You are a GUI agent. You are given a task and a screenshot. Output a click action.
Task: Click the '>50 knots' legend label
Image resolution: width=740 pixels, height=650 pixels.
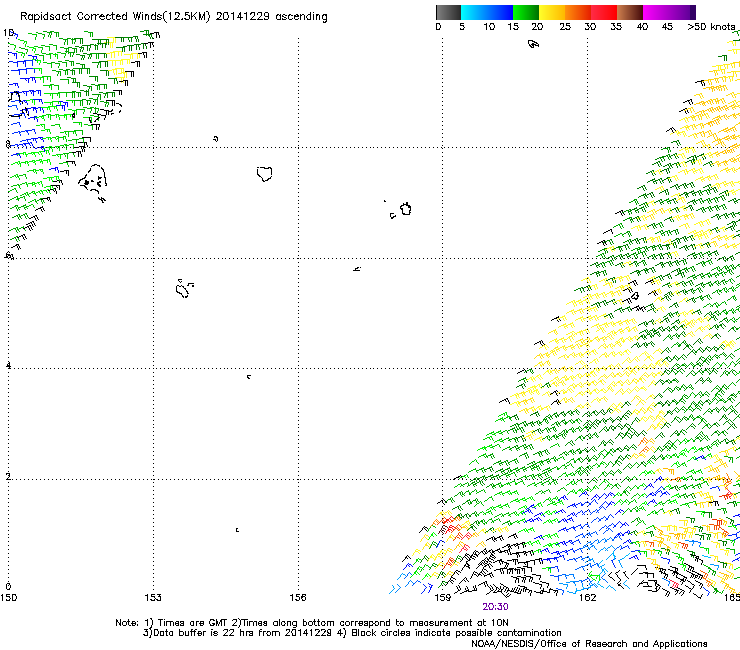pyautogui.click(x=711, y=27)
